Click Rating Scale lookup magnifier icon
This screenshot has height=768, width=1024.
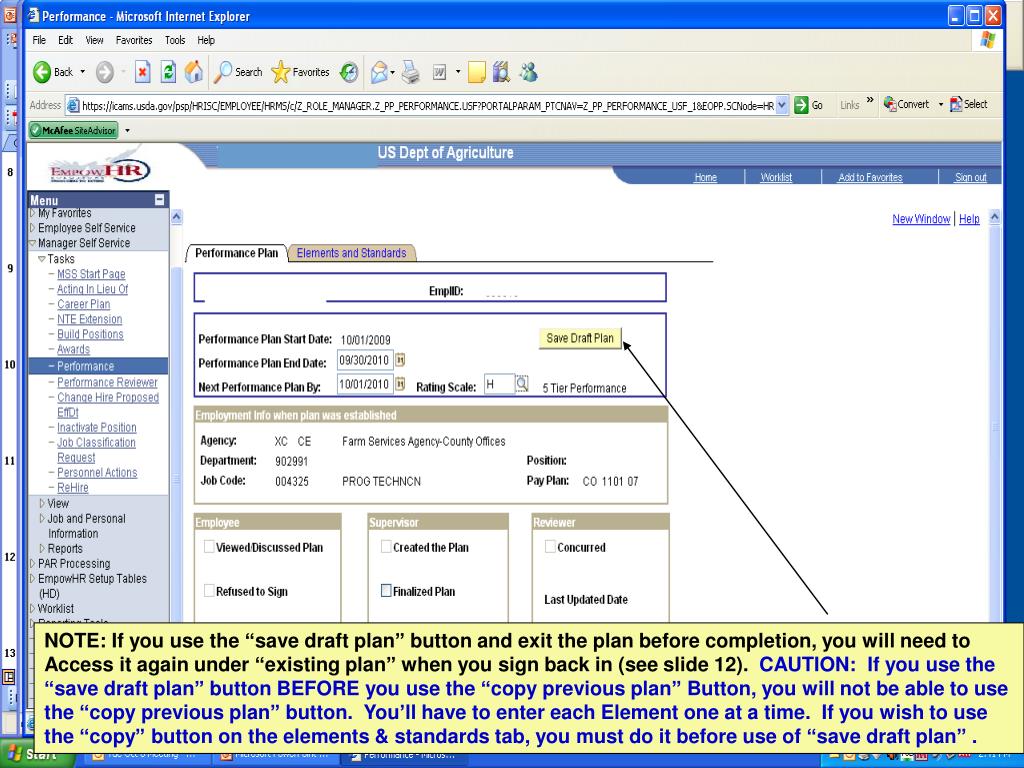pos(521,383)
